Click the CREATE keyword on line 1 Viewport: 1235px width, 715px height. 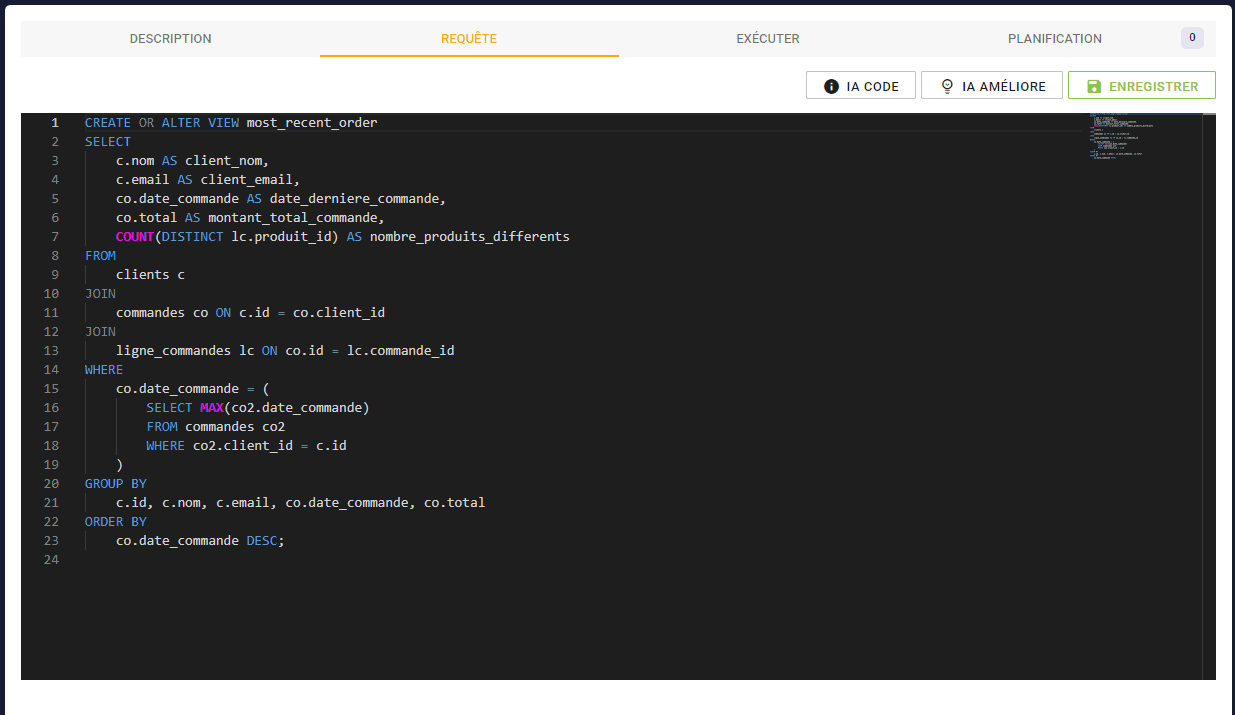(108, 123)
